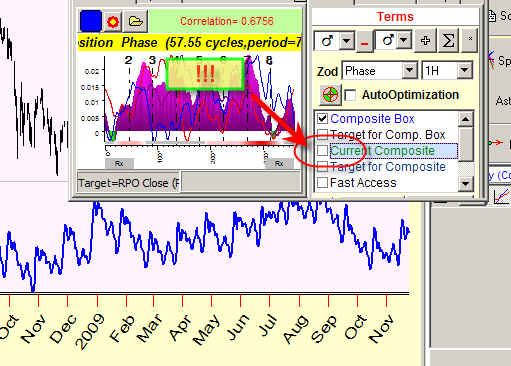
Task: Expand the first Mars planet dropdown arrow
Action: [347, 41]
